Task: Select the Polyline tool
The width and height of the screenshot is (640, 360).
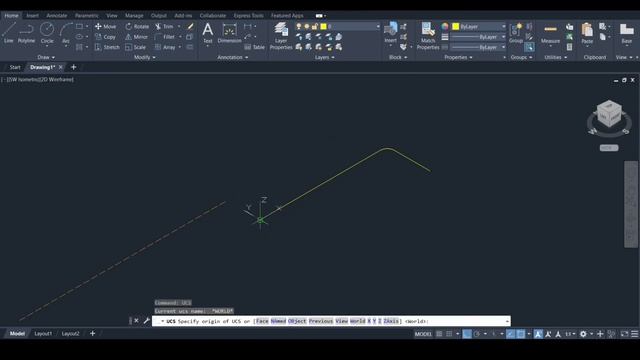Action: tap(26, 33)
